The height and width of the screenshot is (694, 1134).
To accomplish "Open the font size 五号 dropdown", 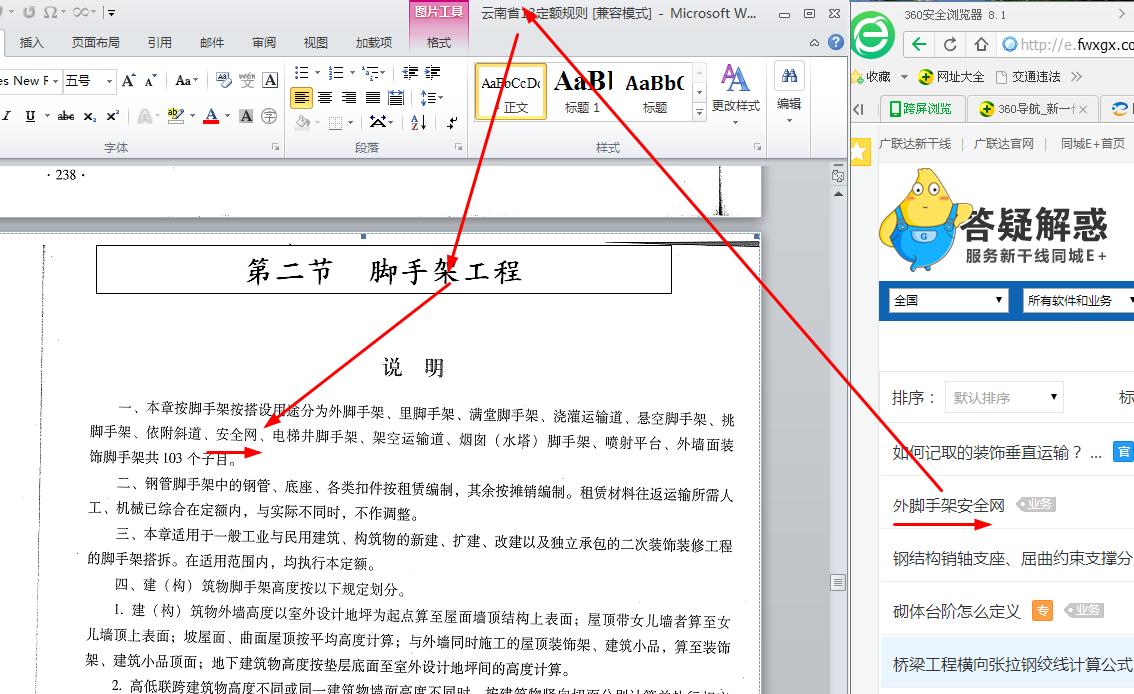I will point(110,81).
